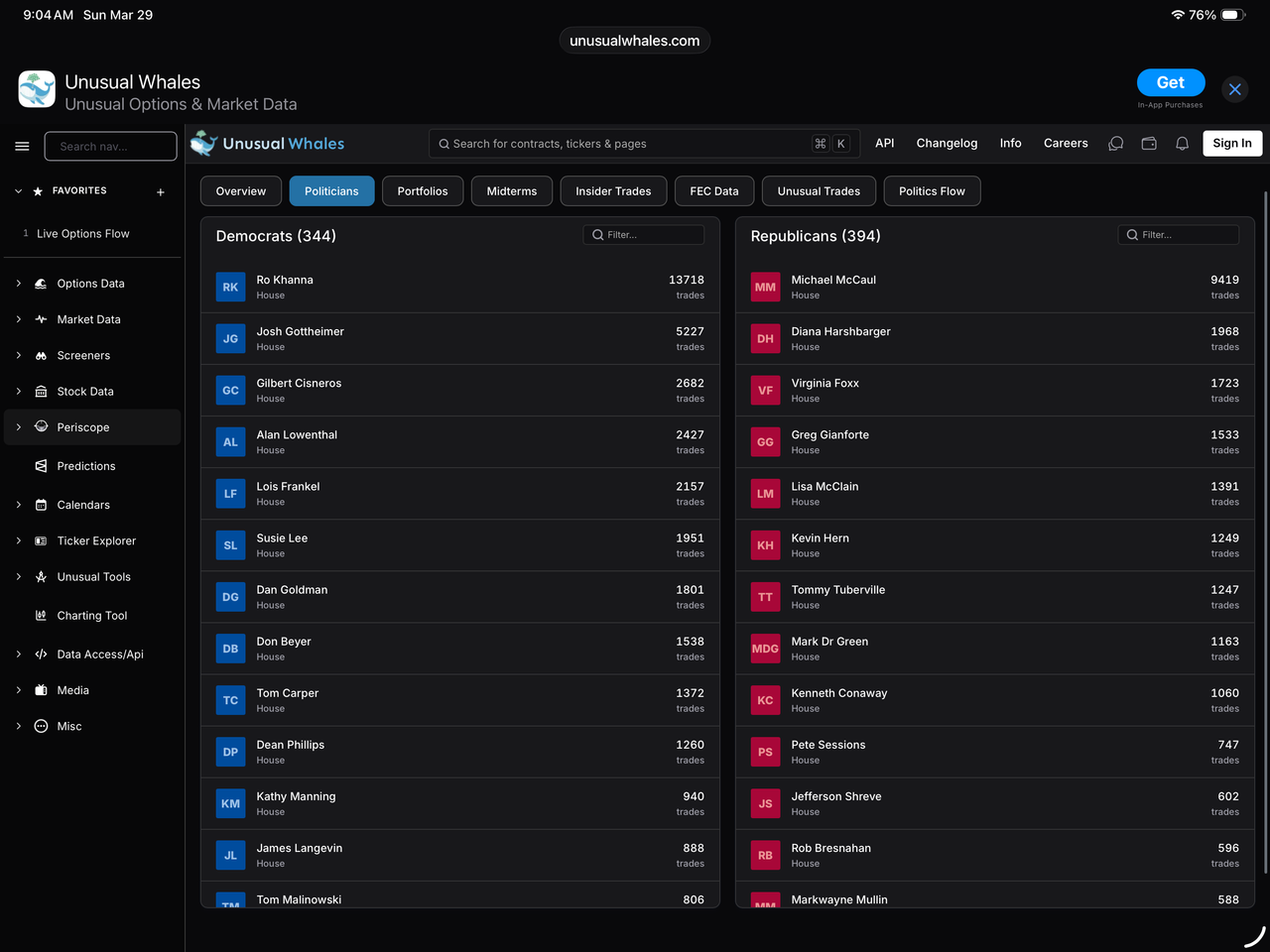Click the Options Data sidebar icon
The height and width of the screenshot is (952, 1270).
41,284
